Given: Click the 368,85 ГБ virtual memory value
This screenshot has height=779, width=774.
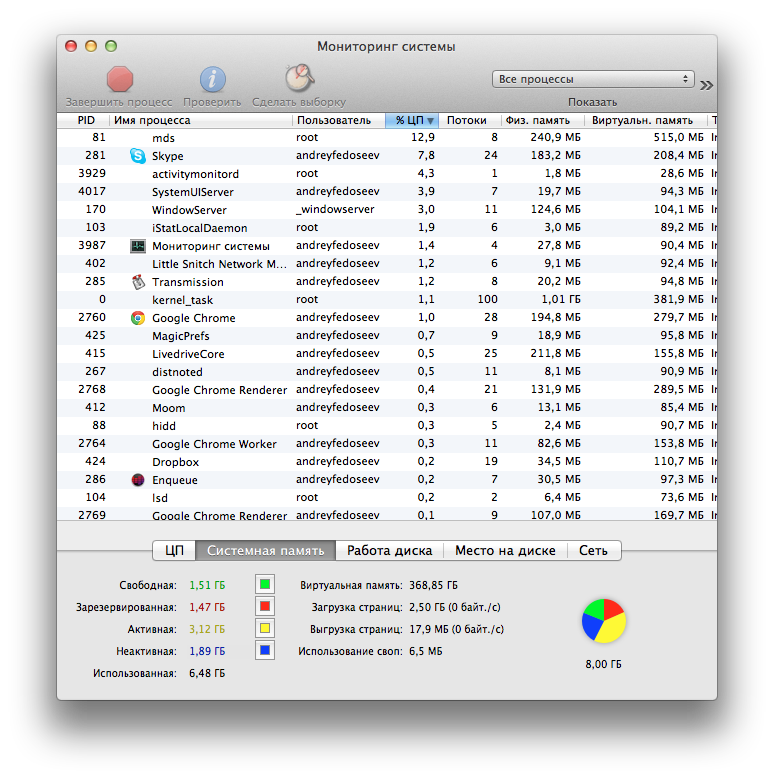Looking at the screenshot, I should pyautogui.click(x=433, y=585).
